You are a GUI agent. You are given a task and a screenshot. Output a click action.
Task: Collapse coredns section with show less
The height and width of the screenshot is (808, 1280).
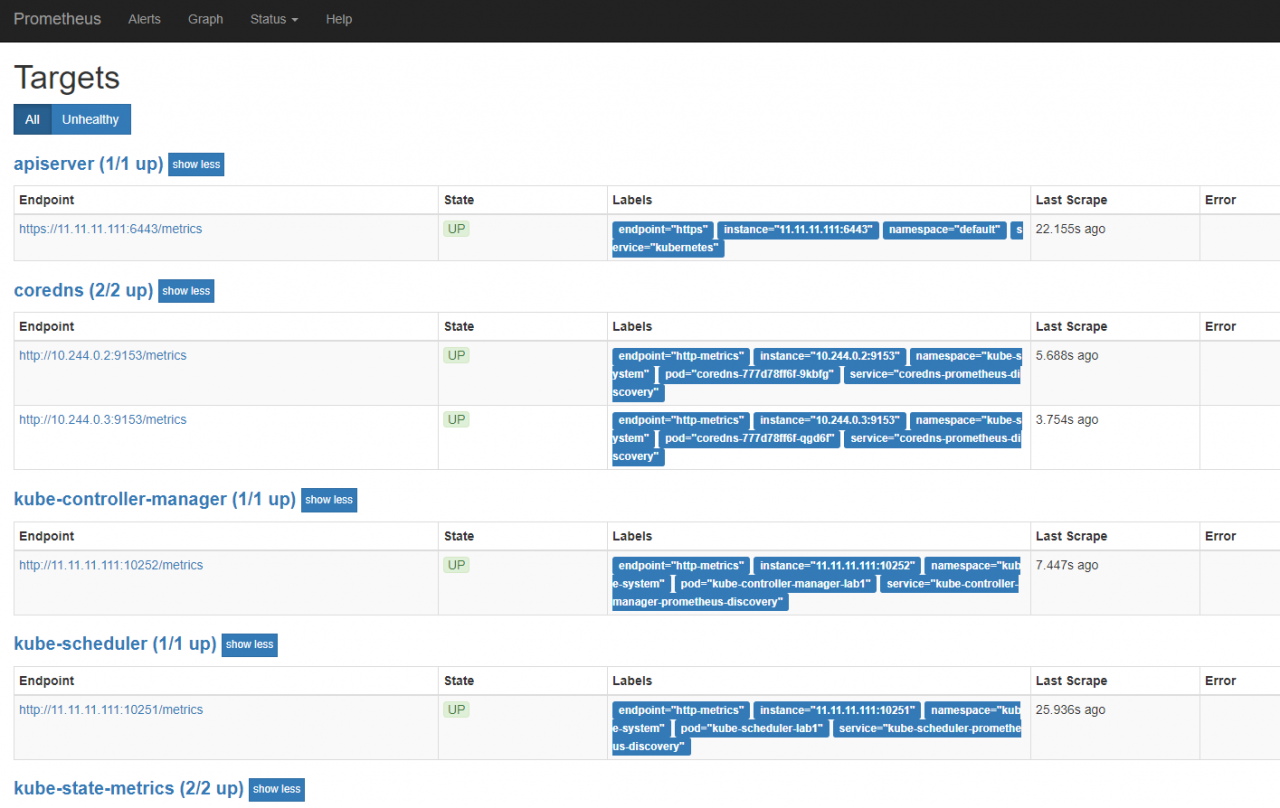[186, 291]
